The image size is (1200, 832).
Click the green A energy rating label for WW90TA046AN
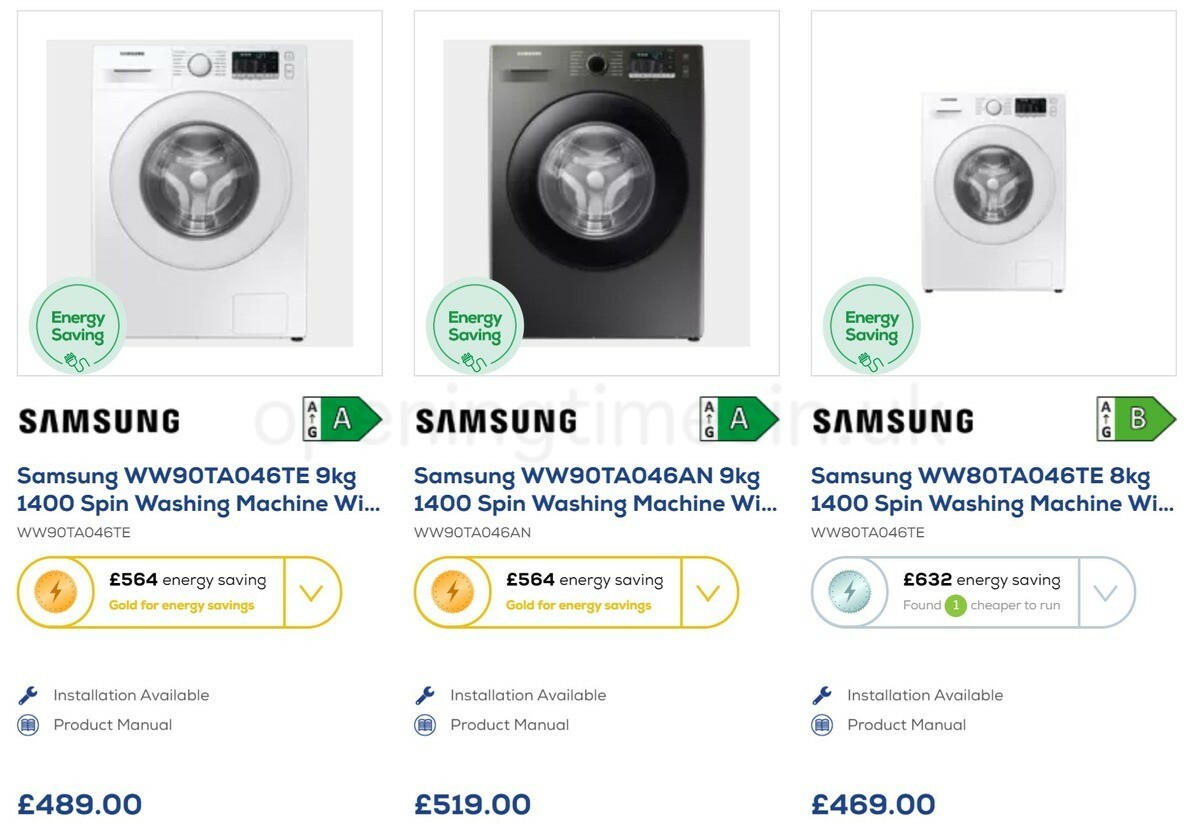point(740,419)
